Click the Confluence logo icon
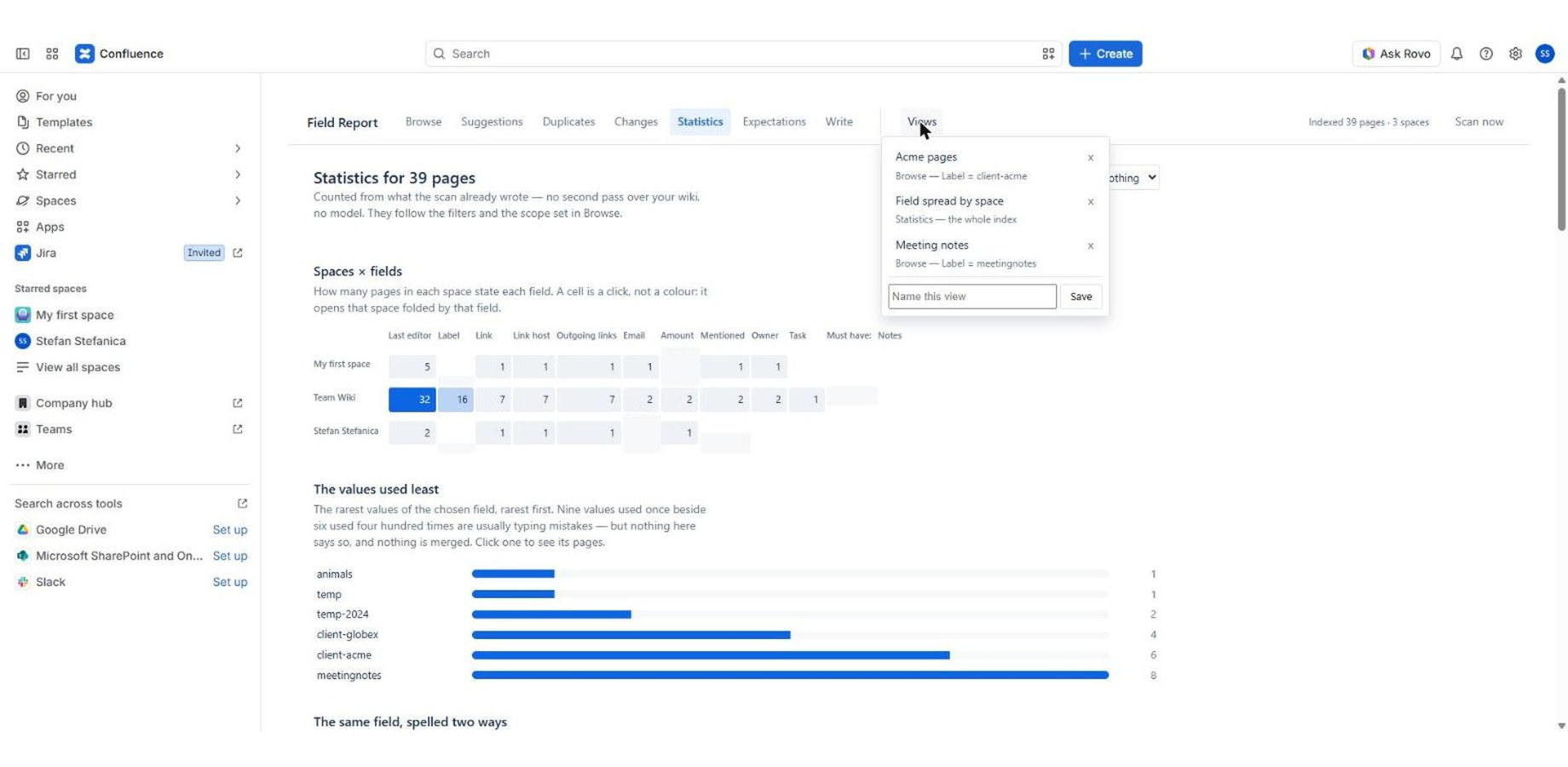Image resolution: width=1568 pixels, height=767 pixels. pyautogui.click(x=84, y=54)
